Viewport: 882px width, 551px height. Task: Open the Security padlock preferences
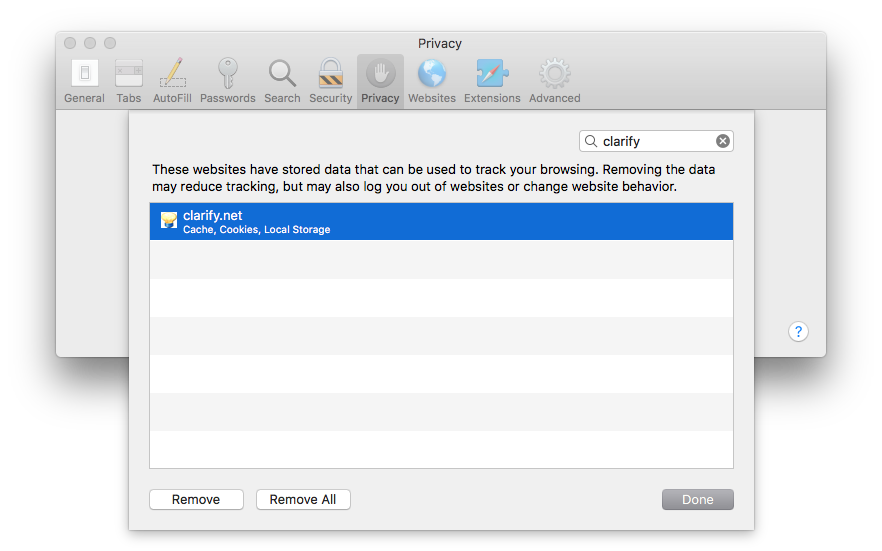[330, 81]
